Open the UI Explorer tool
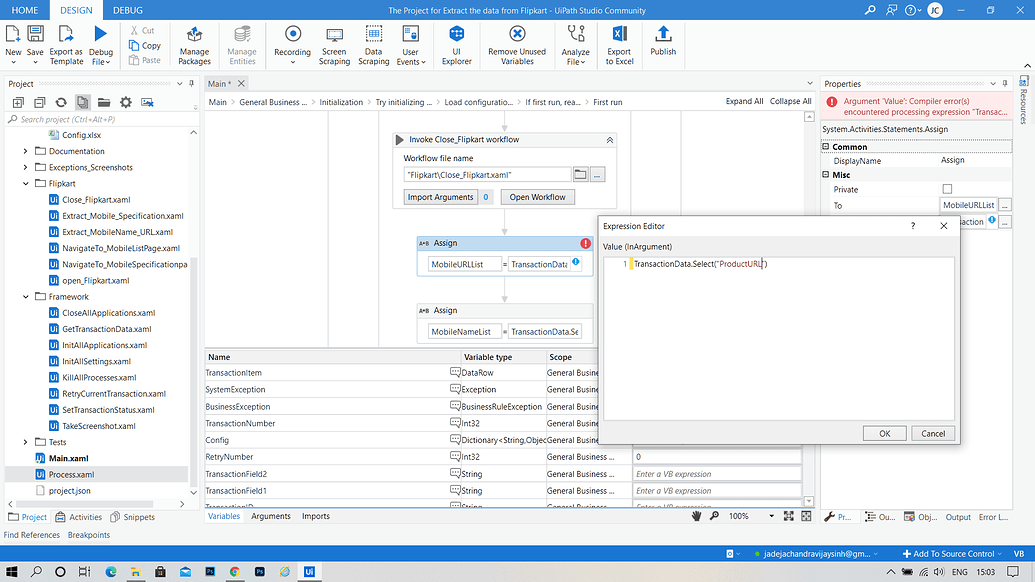 (x=456, y=46)
